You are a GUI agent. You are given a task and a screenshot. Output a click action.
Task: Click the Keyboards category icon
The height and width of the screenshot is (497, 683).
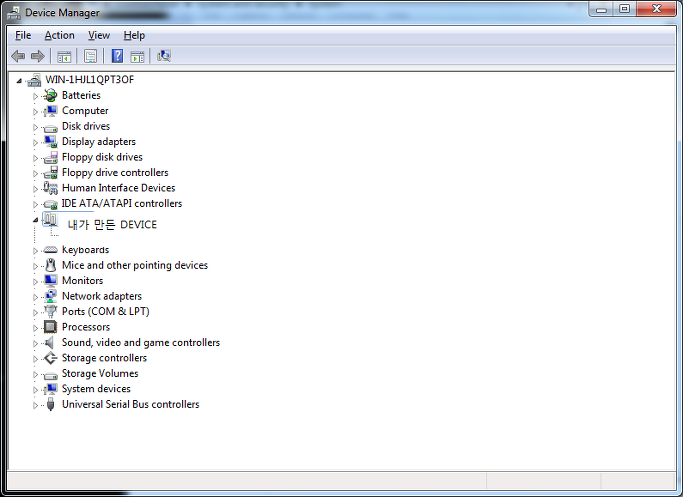(x=51, y=250)
